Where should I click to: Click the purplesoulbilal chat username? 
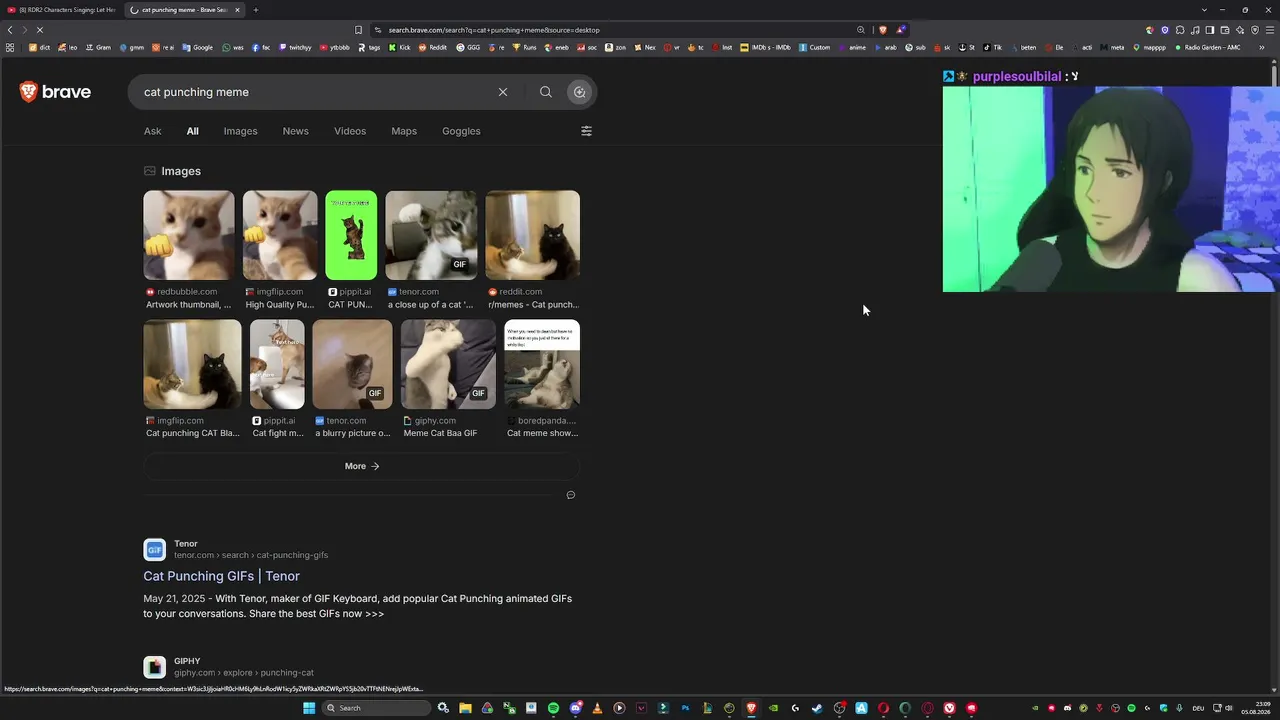pyautogui.click(x=1017, y=77)
